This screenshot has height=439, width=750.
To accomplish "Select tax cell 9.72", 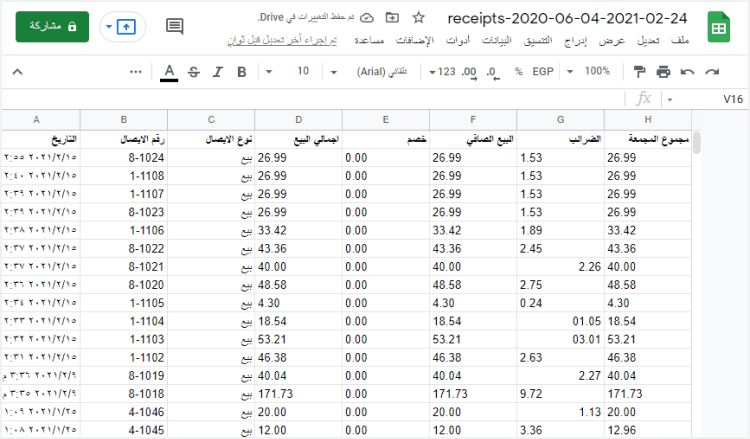I will (x=560, y=394).
